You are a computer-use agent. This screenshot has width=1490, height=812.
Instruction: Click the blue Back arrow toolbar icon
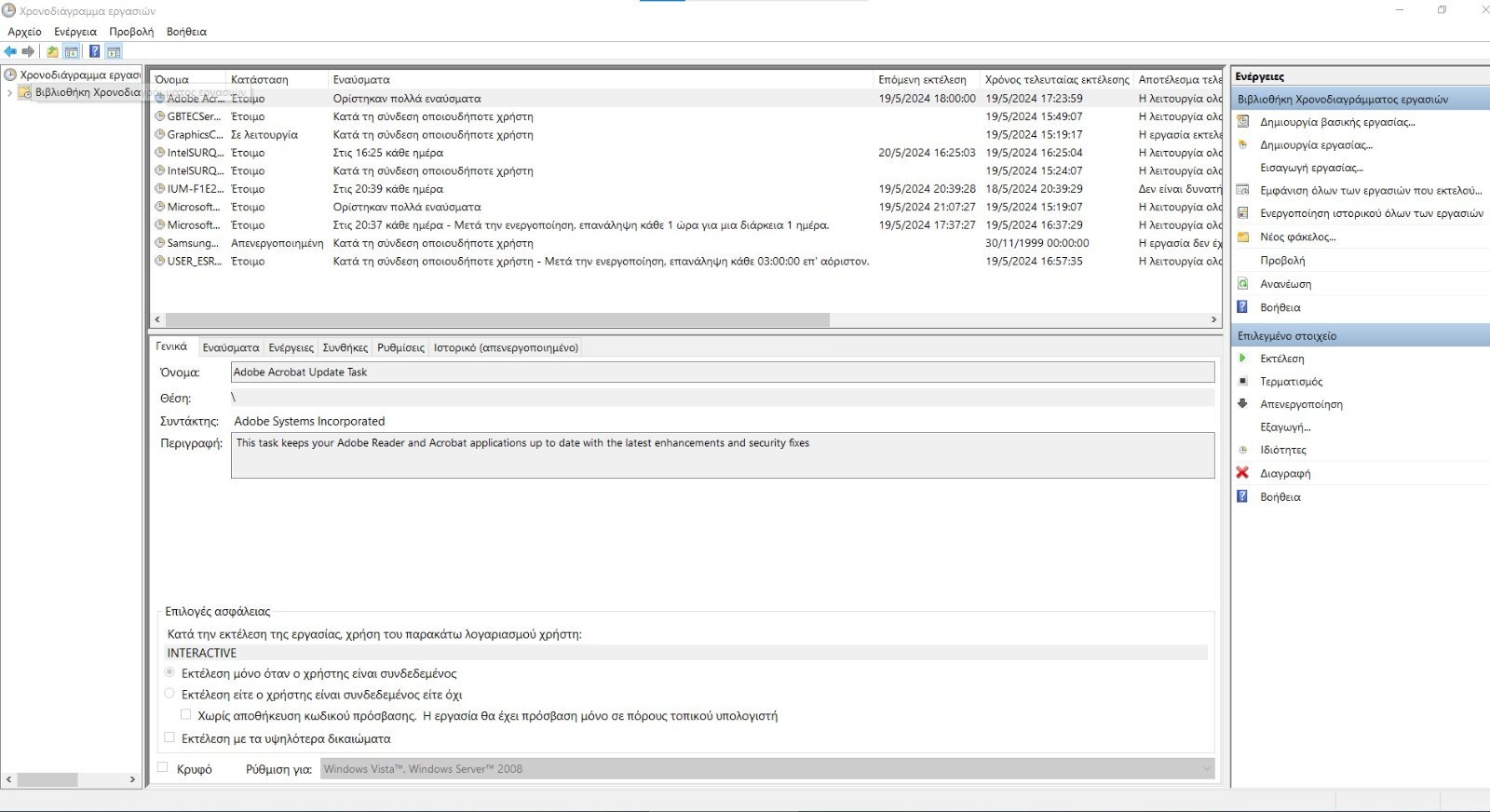click(10, 51)
